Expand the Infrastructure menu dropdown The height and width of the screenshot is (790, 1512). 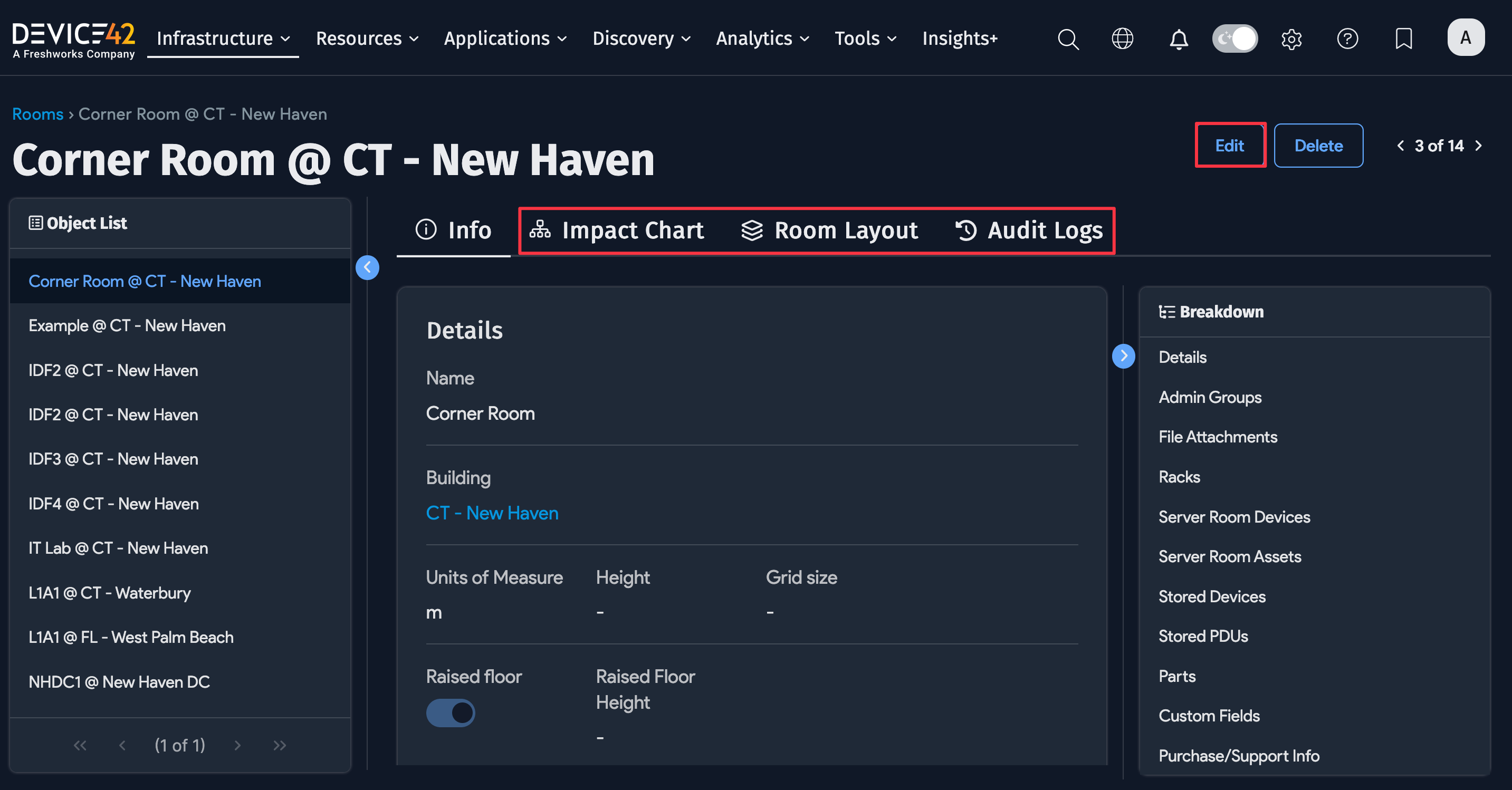[x=223, y=38]
